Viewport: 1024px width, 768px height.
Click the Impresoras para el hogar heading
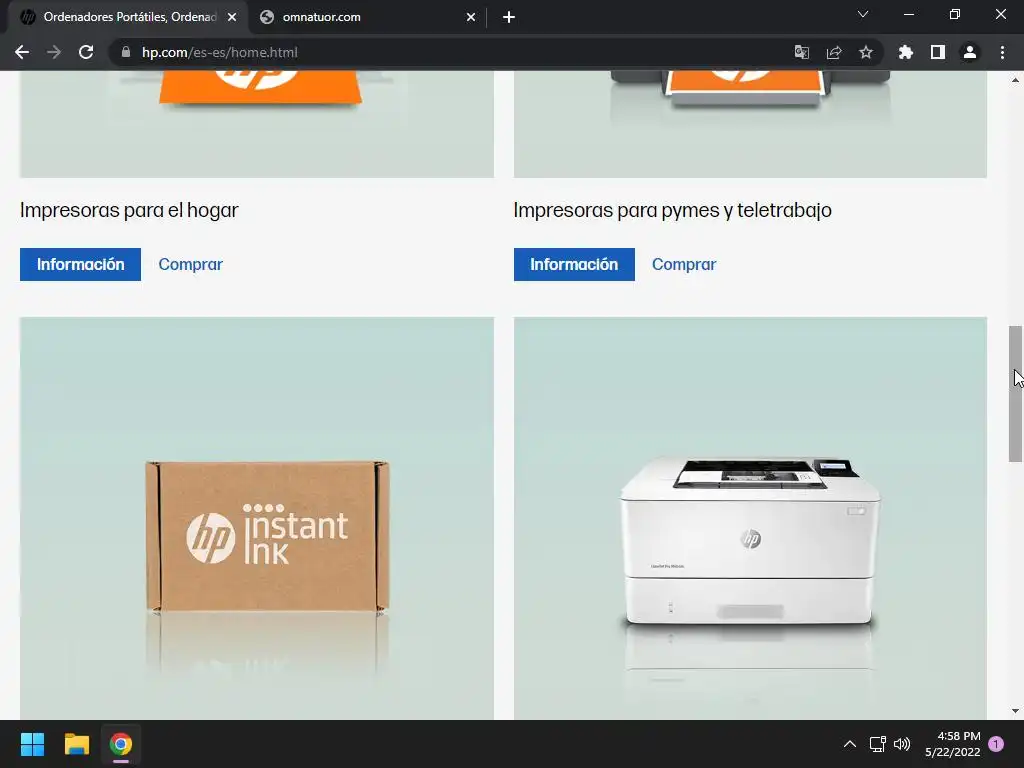(129, 210)
